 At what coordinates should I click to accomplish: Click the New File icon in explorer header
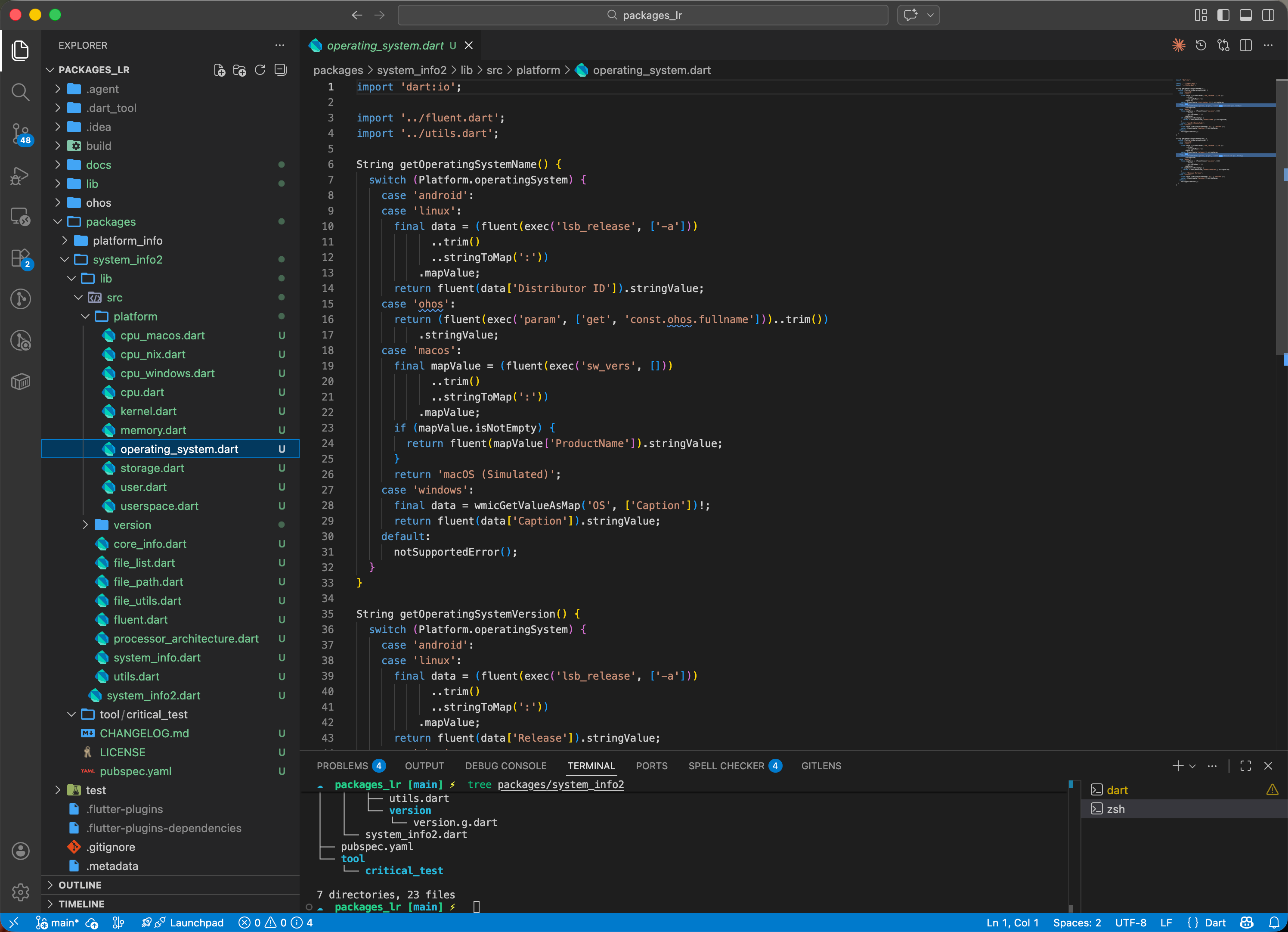(219, 70)
